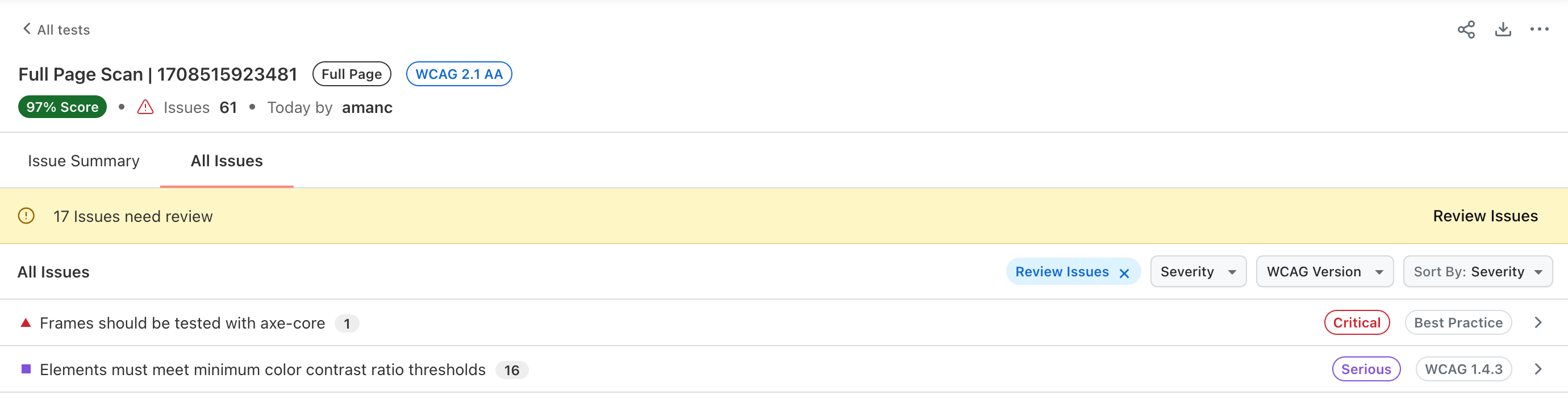Click the green 97% Score badge
The height and width of the screenshot is (412, 1568).
(62, 107)
